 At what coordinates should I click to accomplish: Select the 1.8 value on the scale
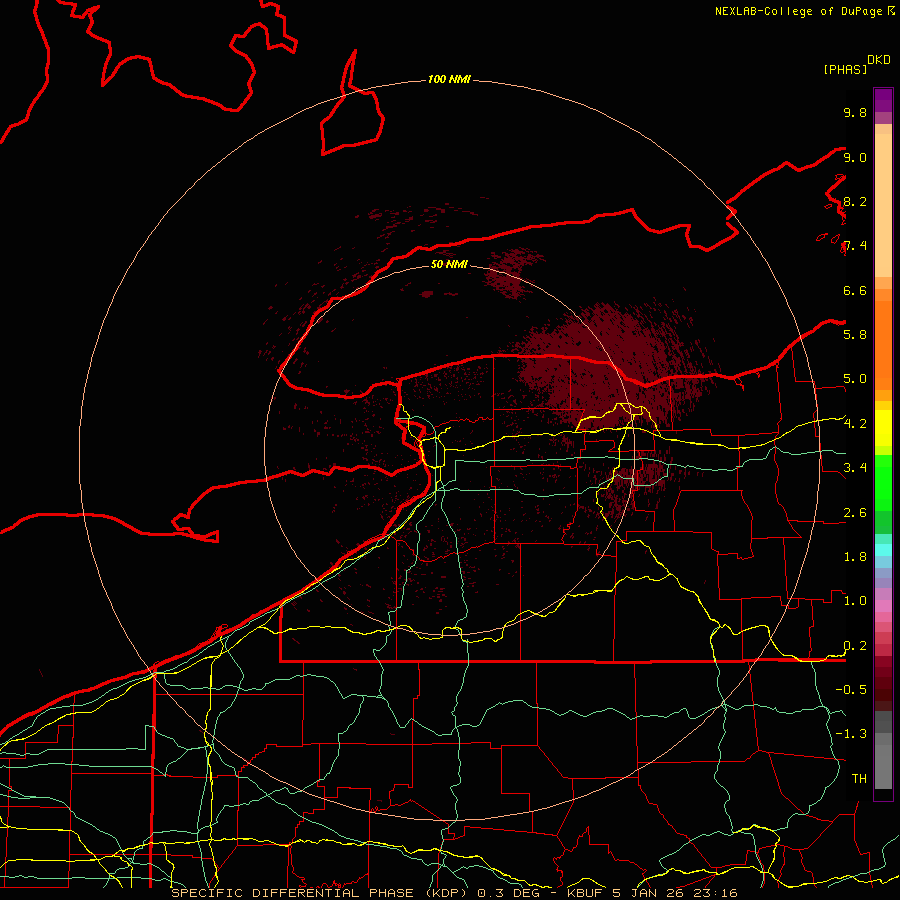point(855,557)
